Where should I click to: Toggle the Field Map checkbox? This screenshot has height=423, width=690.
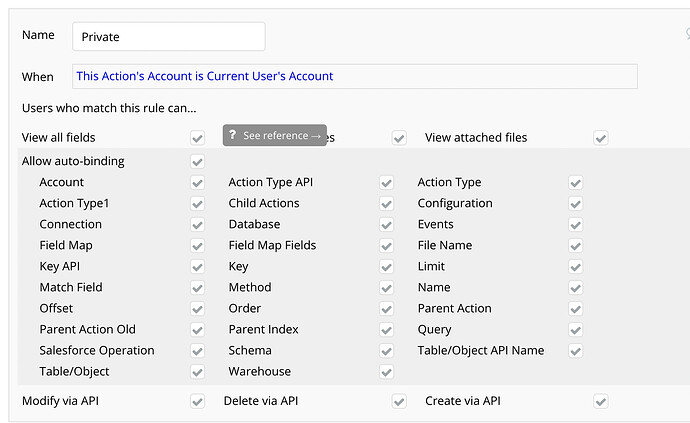tap(198, 246)
